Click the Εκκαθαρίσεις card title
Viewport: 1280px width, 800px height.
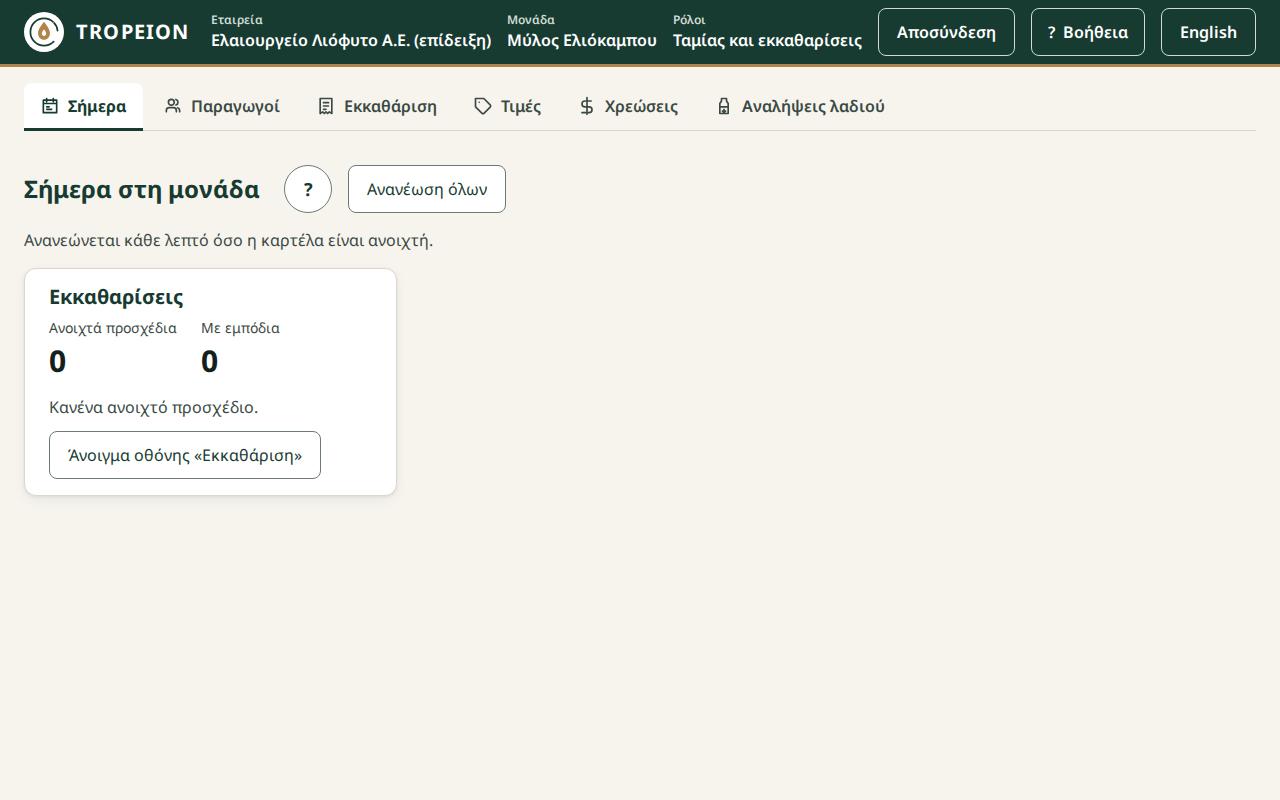pyautogui.click(x=116, y=297)
